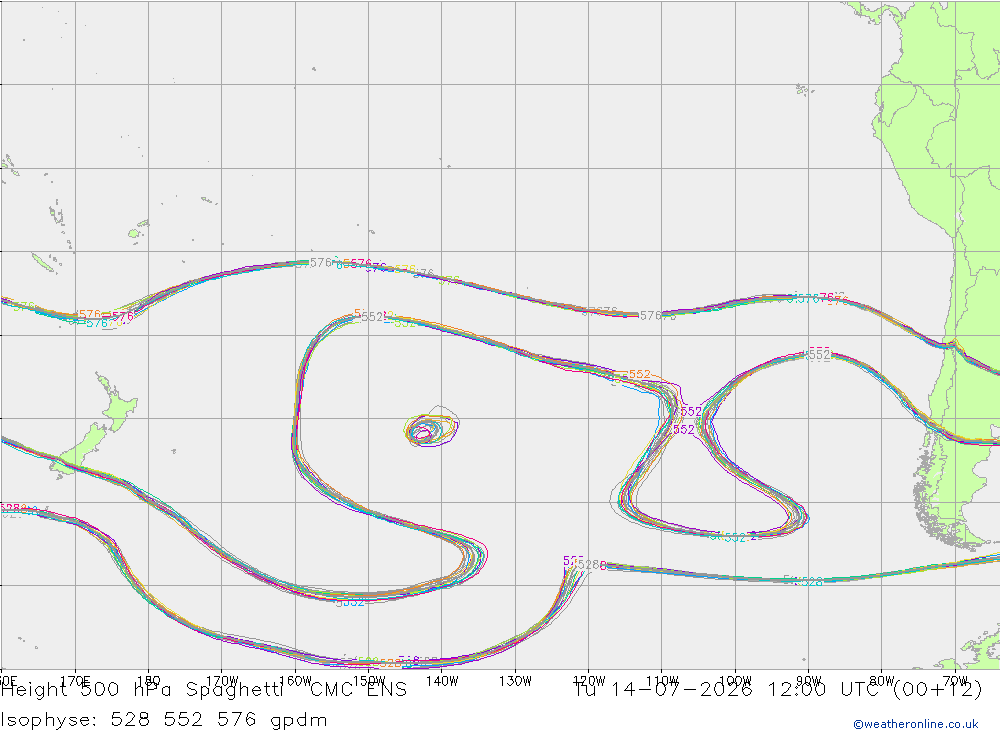Click the 130W longitude label
Screen dimensions: 1000x733
pyautogui.click(x=515, y=681)
